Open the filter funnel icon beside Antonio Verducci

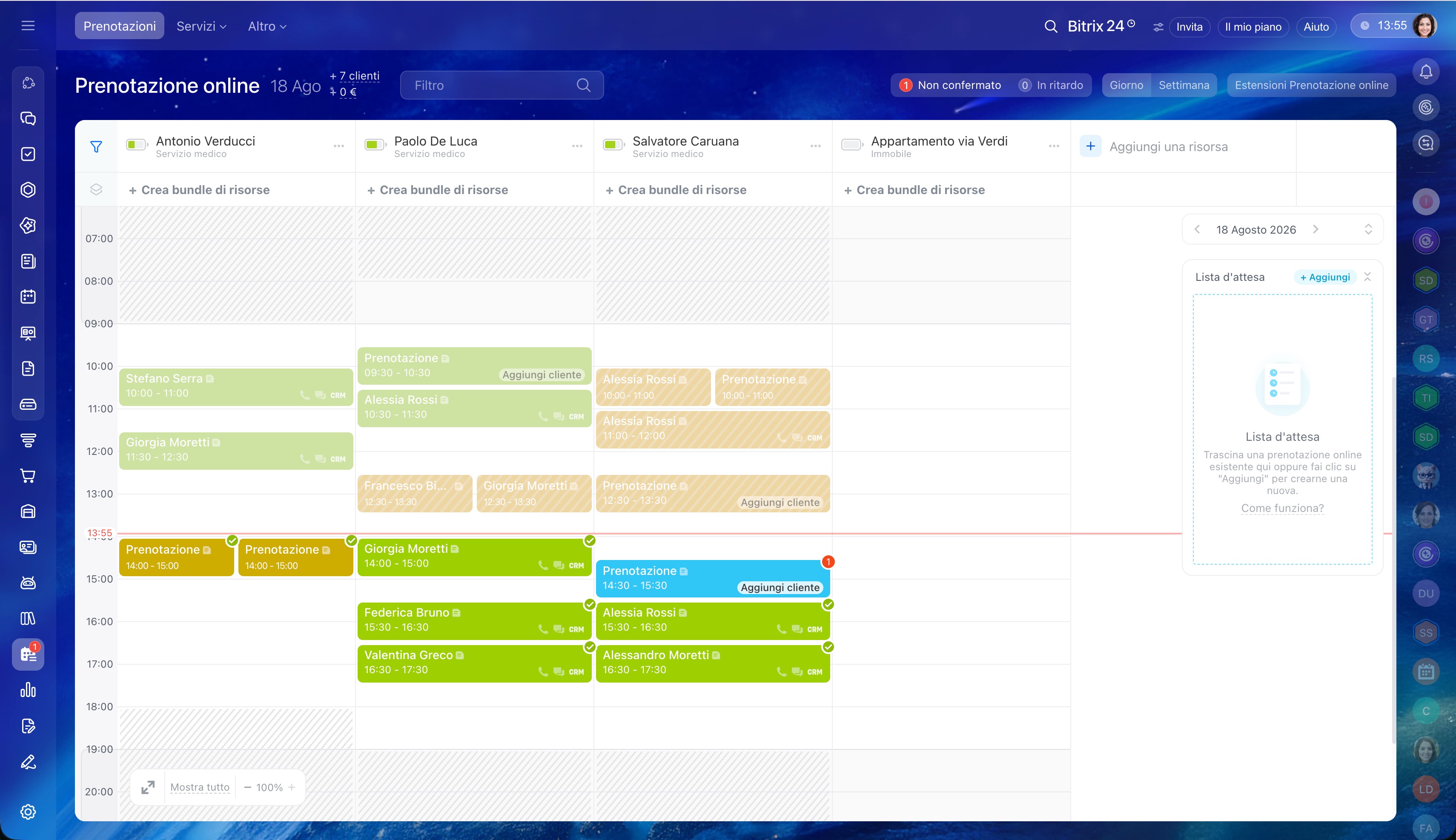click(x=96, y=146)
